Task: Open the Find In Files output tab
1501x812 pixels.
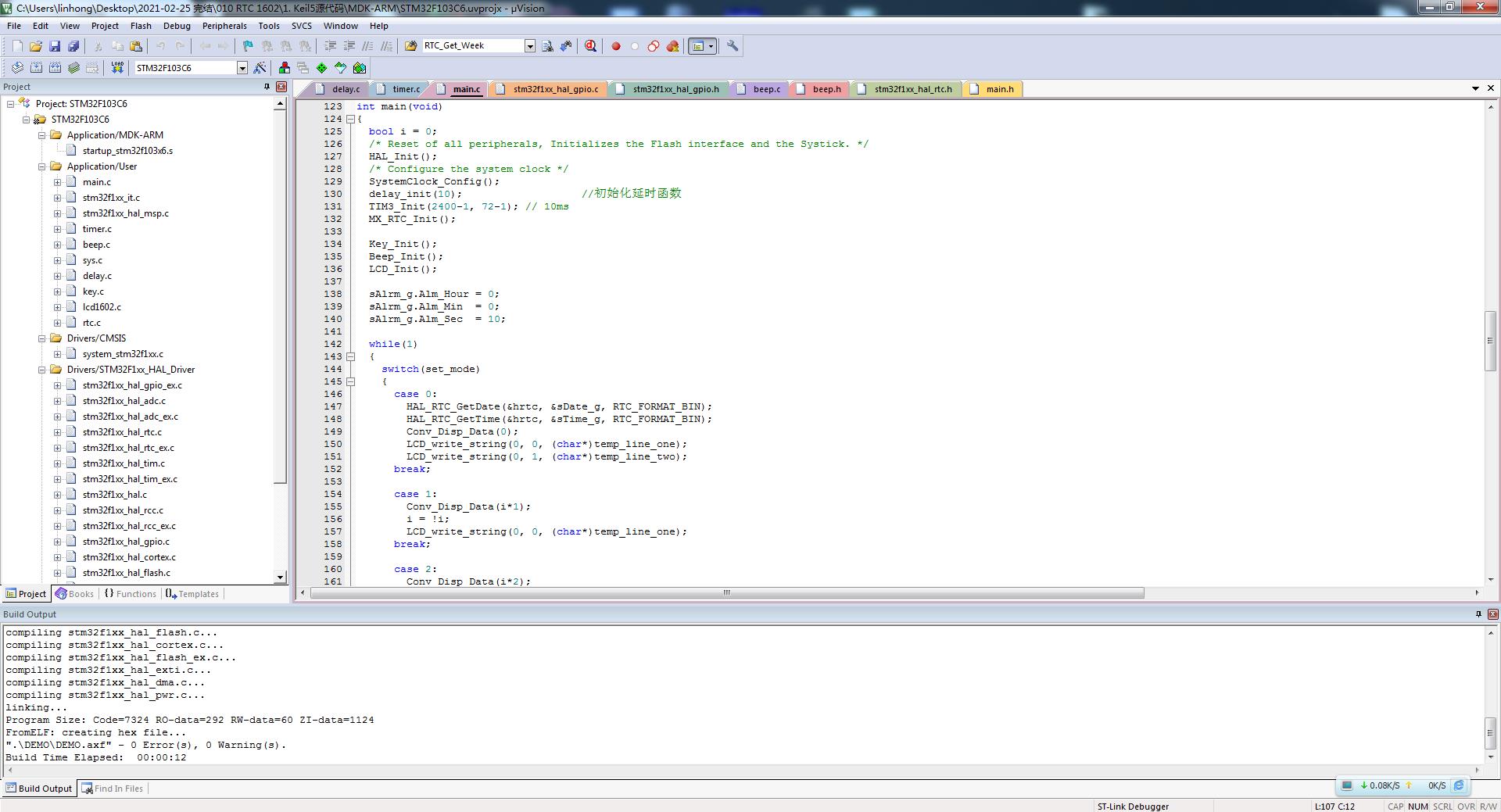Action: [113, 789]
